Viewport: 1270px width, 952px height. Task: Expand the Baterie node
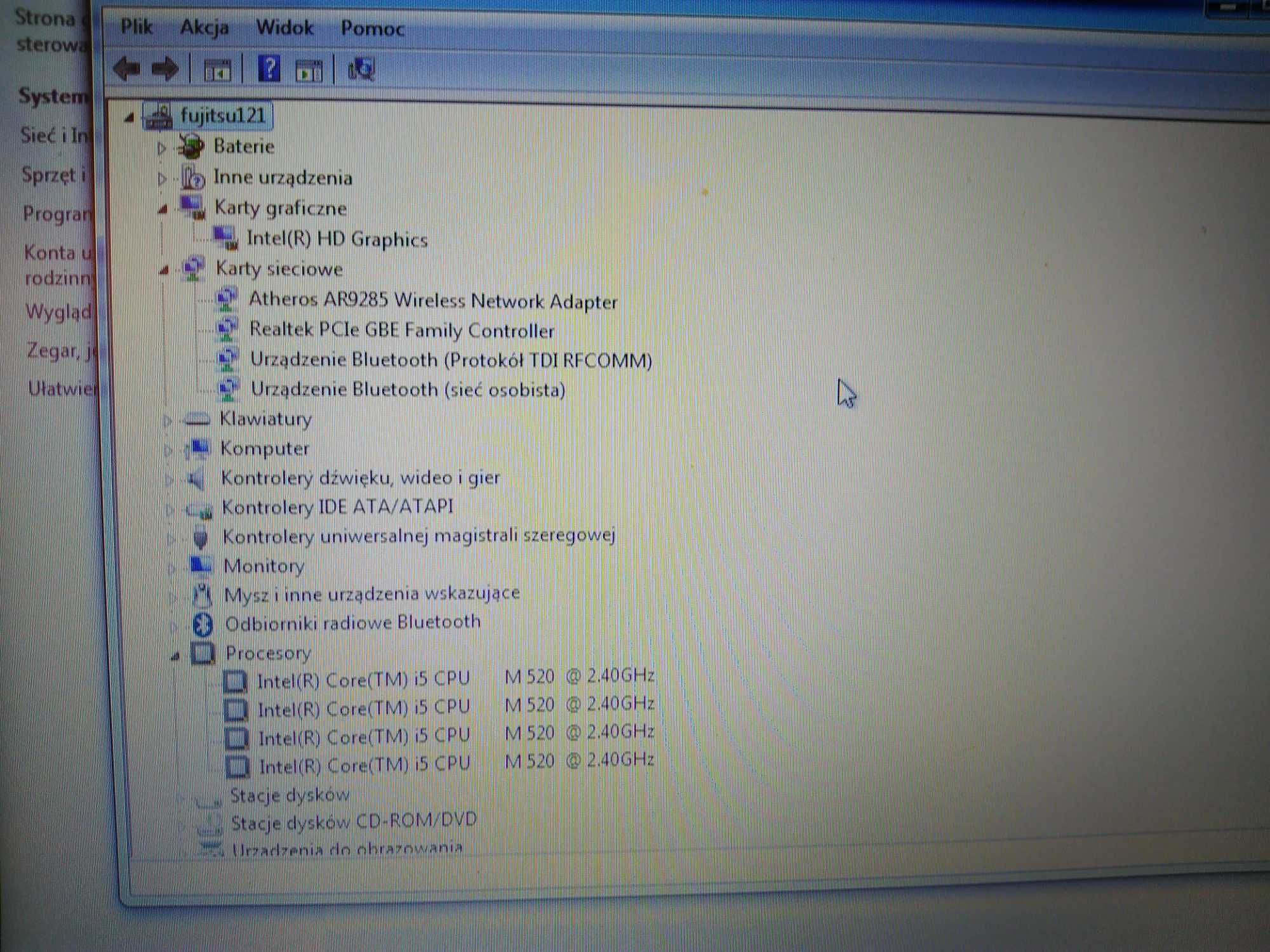click(x=161, y=148)
